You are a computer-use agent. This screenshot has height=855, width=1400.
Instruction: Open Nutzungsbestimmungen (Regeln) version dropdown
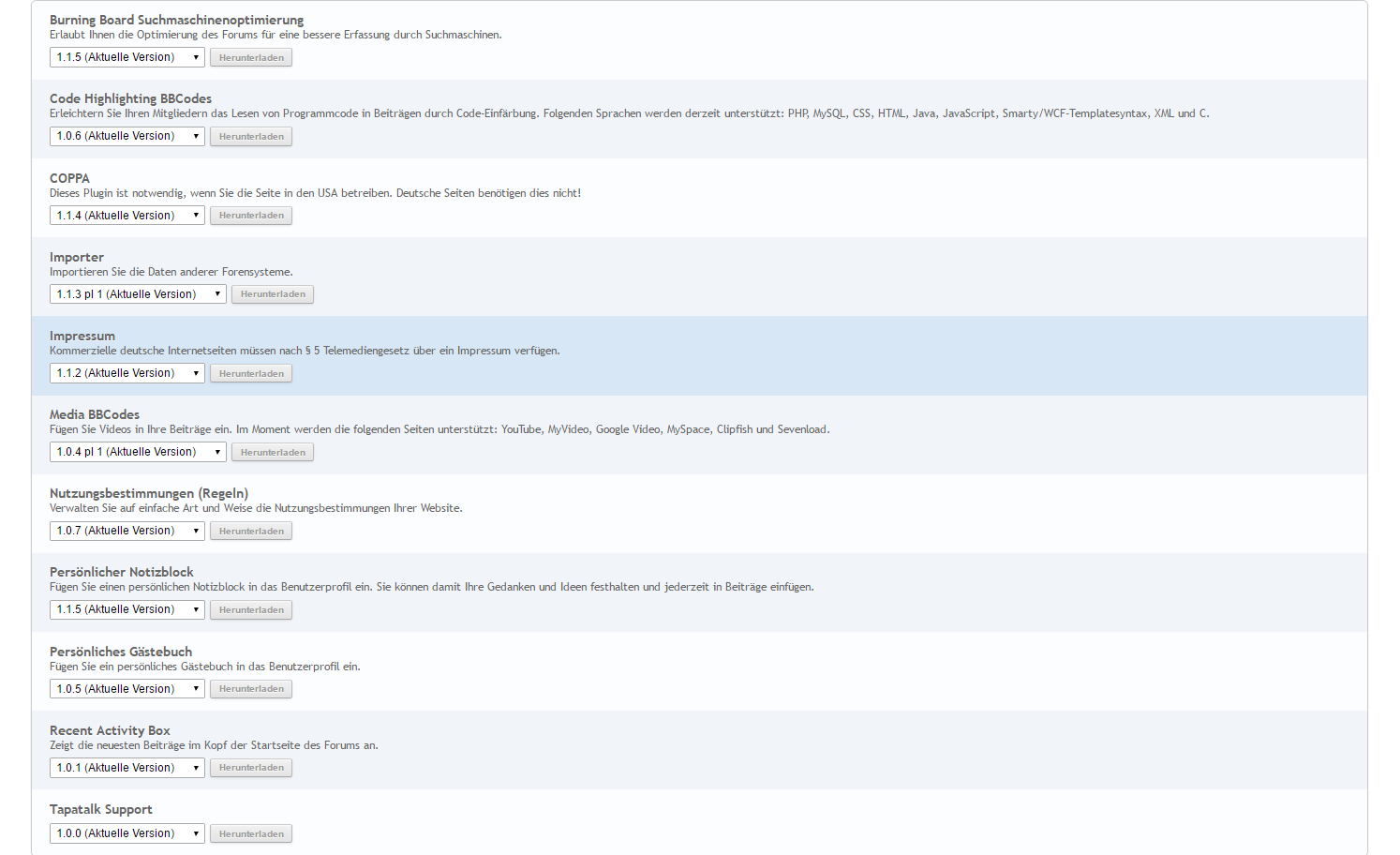pyautogui.click(x=127, y=531)
